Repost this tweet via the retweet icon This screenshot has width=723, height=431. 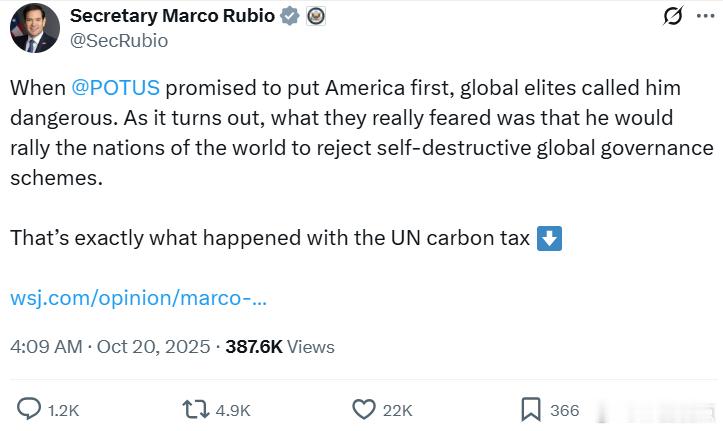193,409
